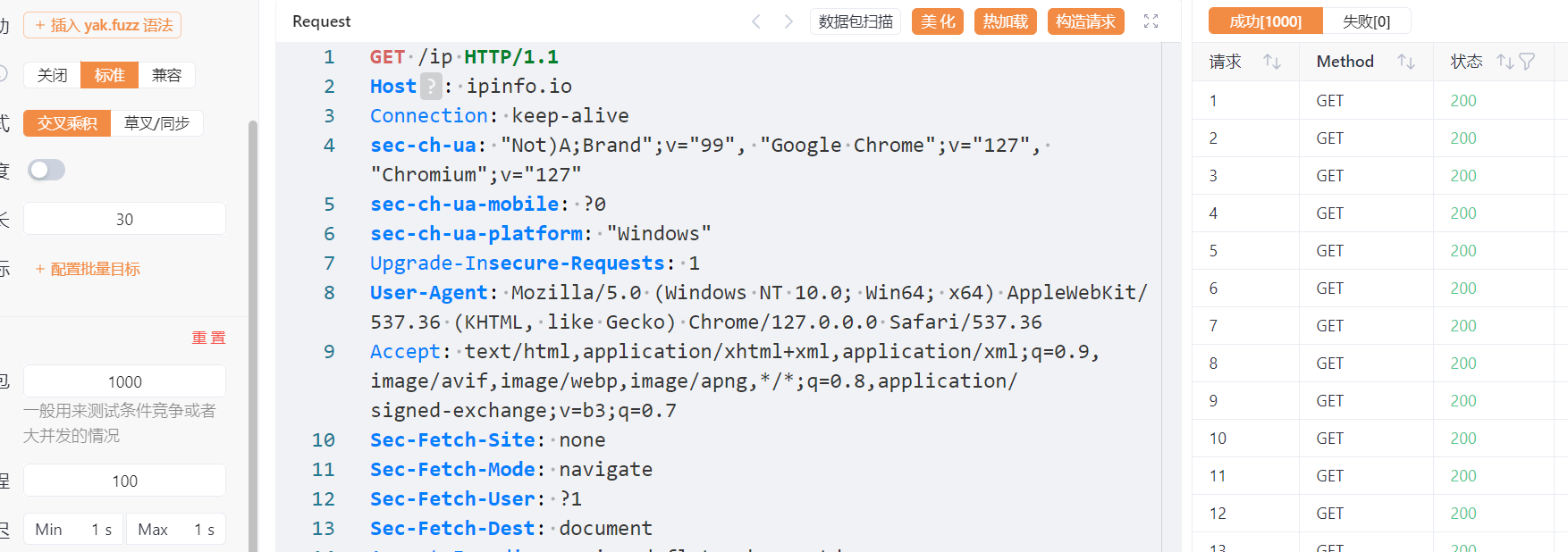Sort results by 请求 column
The image size is (1568, 552).
(x=1271, y=62)
